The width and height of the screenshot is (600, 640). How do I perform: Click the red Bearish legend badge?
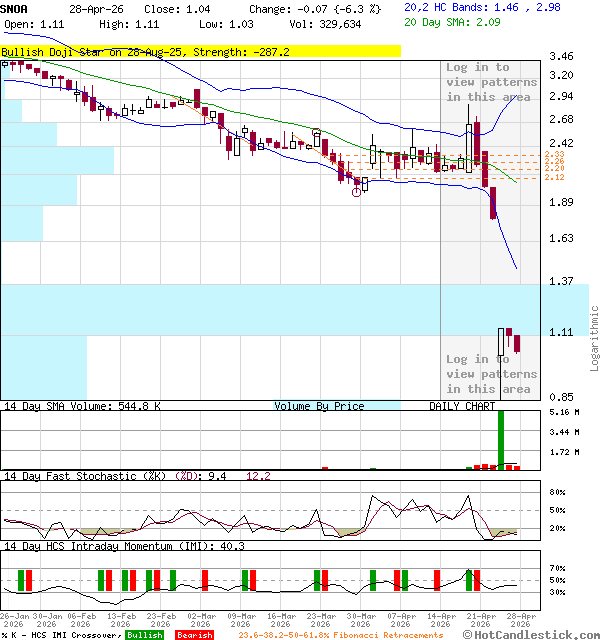pos(194,635)
